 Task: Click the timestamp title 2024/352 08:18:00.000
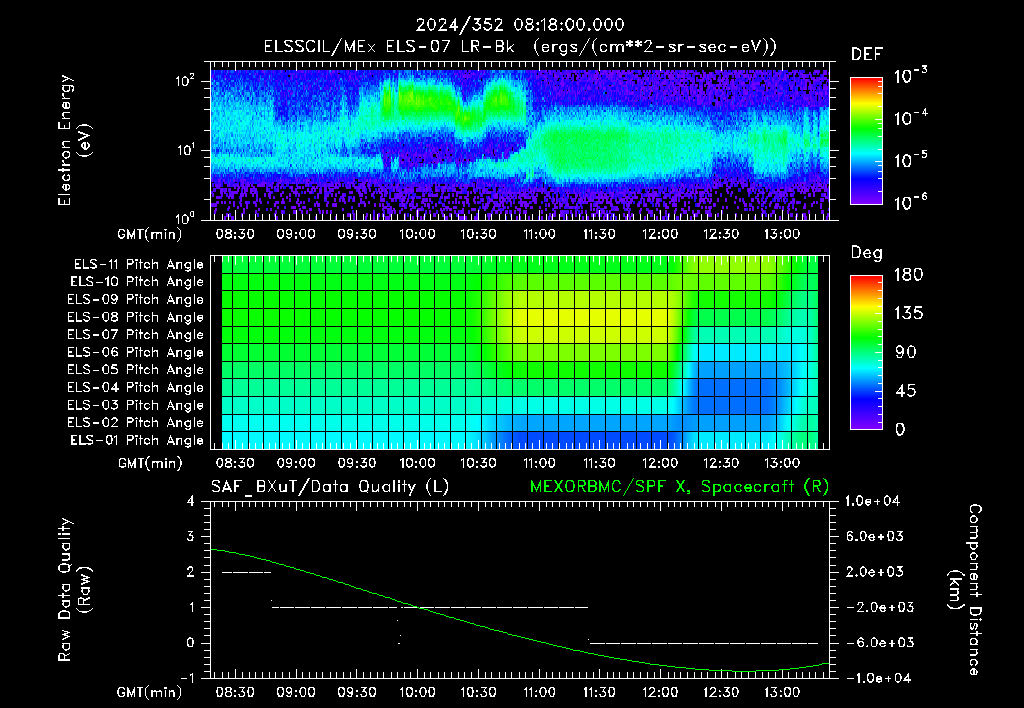pos(520,25)
